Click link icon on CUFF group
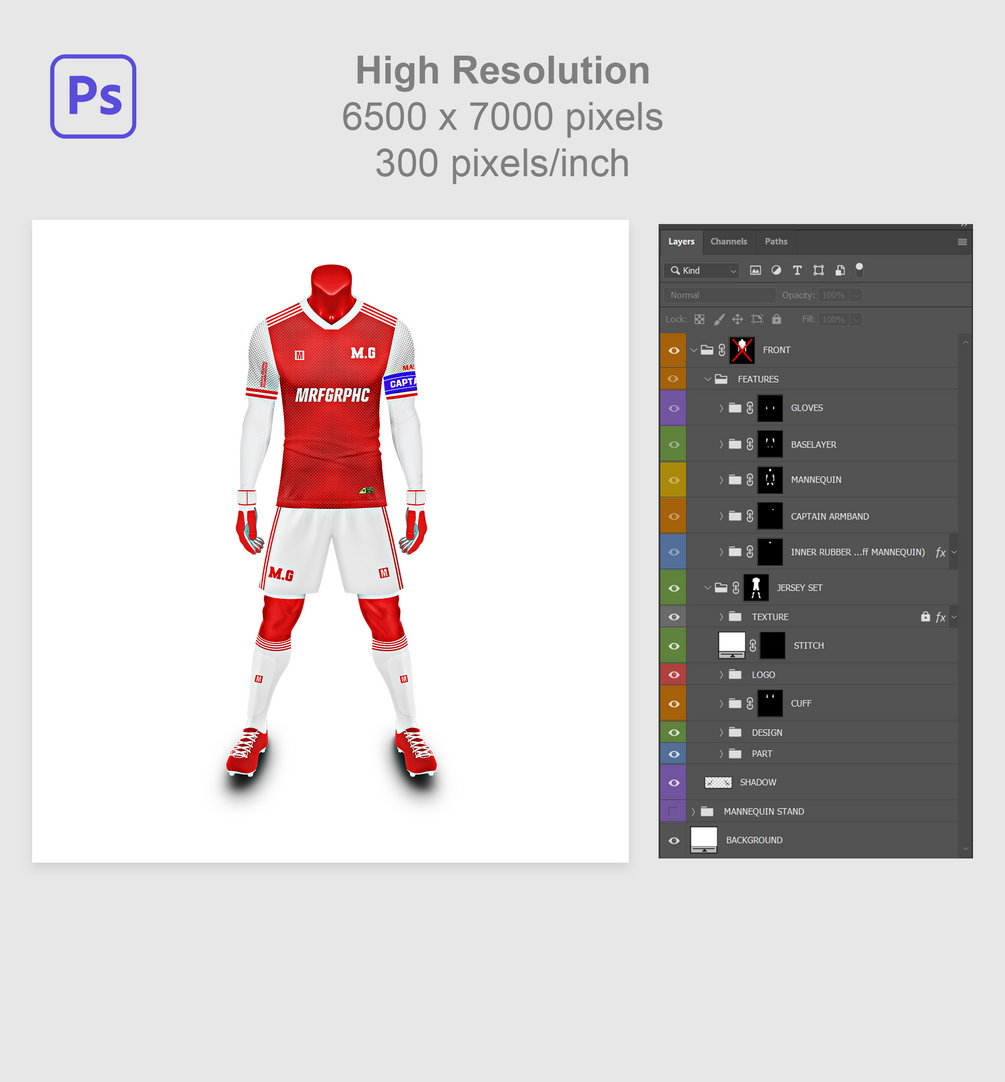The width and height of the screenshot is (1005, 1082). 750,704
